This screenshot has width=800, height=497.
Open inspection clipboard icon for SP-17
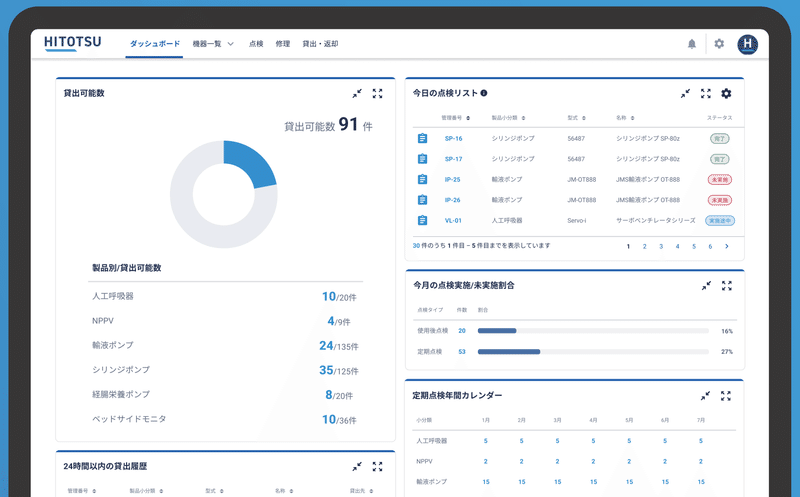[422, 159]
